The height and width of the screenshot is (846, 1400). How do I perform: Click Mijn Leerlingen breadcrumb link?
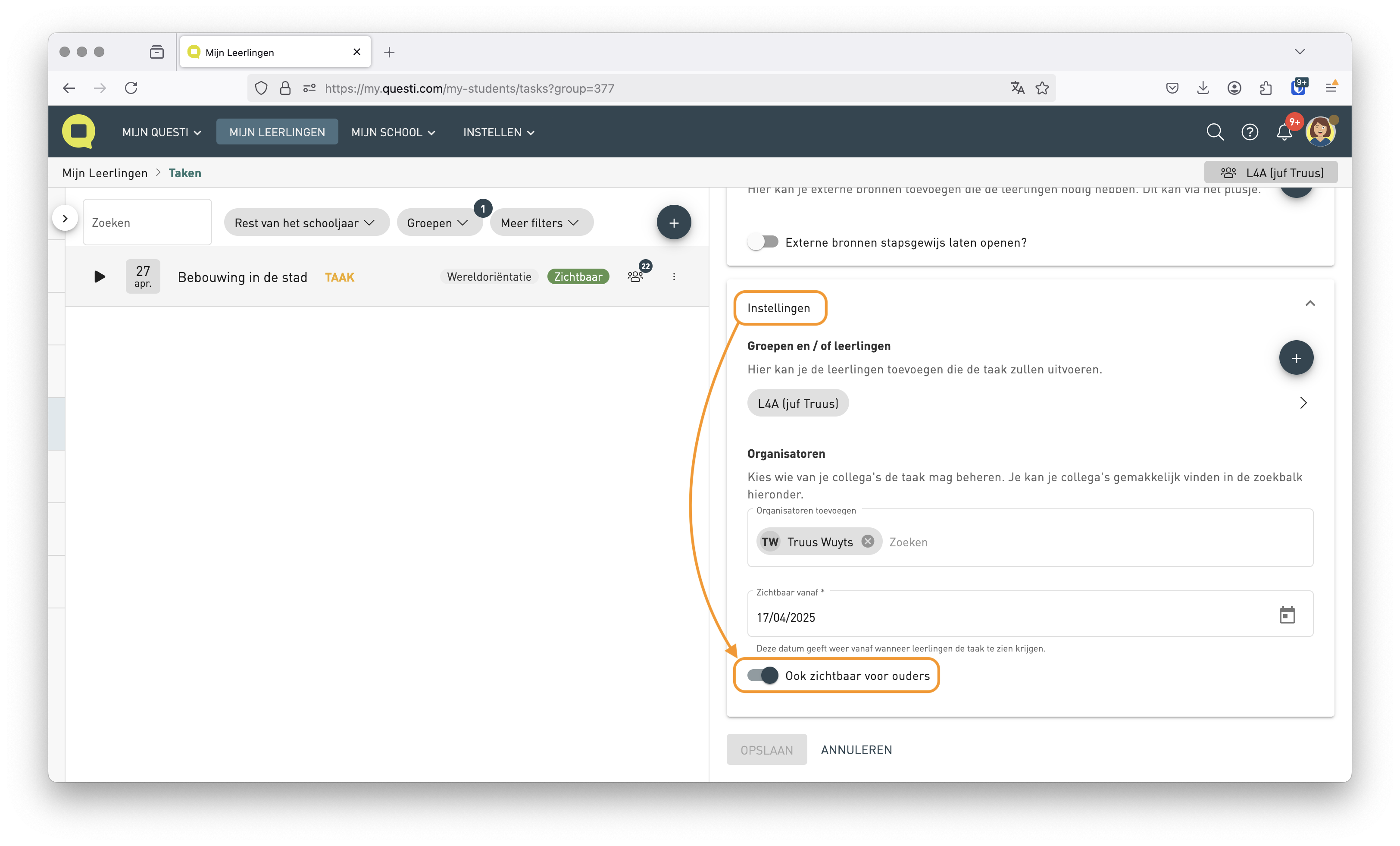click(105, 173)
